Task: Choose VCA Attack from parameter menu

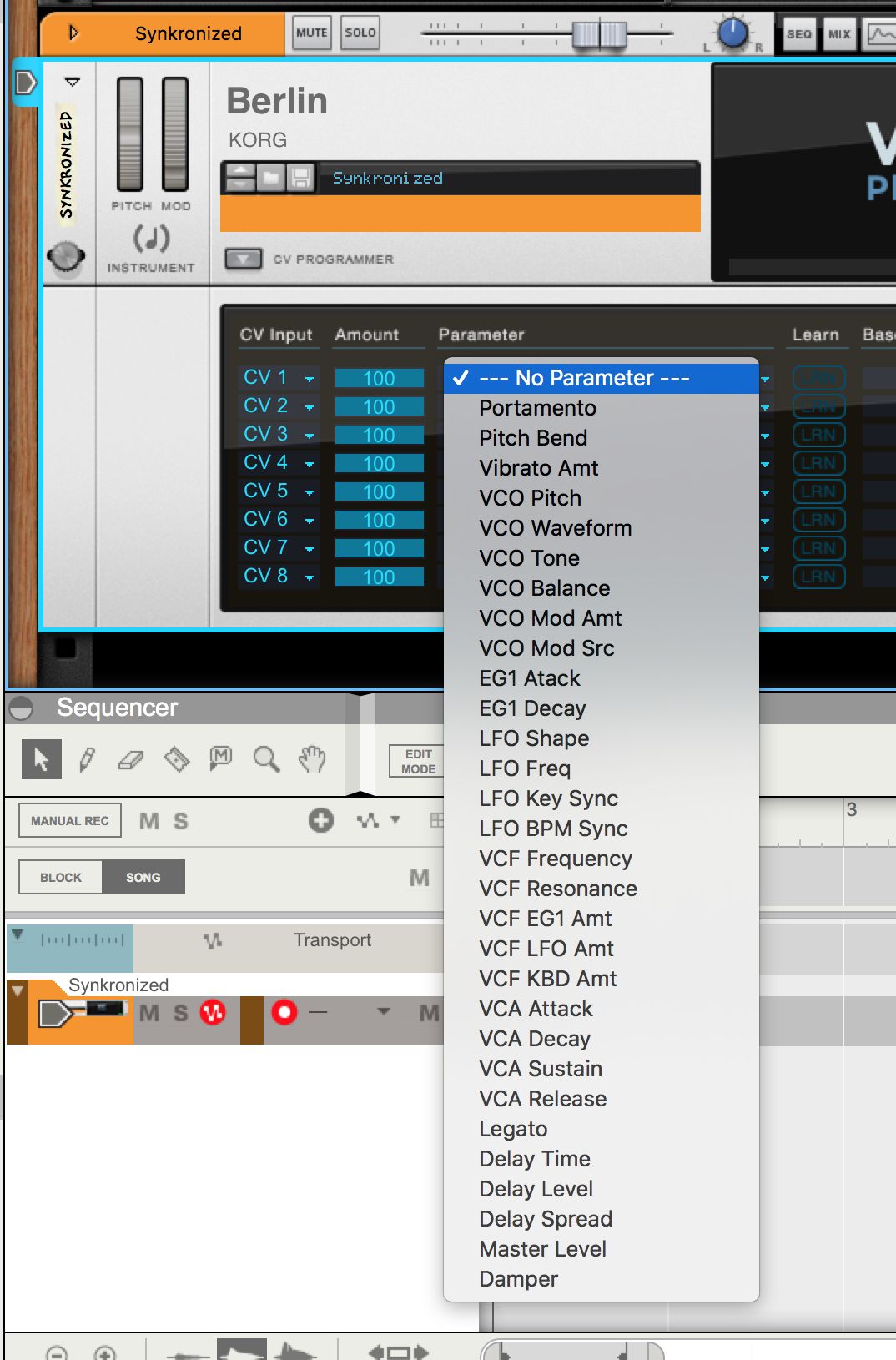Action: 602,1009
